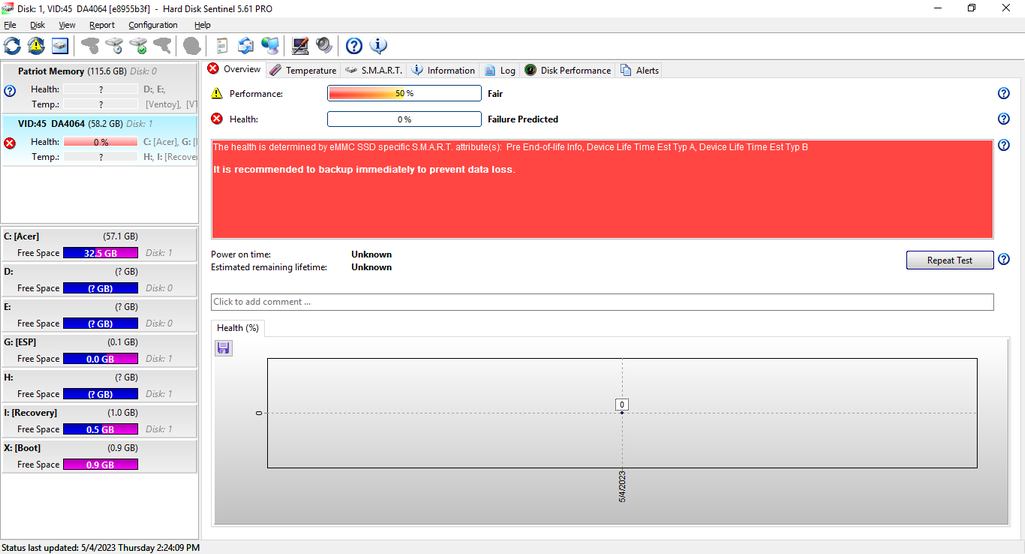Click the yellow warning alert toolbar icon
The width and height of the screenshot is (1025, 554).
tap(36, 45)
